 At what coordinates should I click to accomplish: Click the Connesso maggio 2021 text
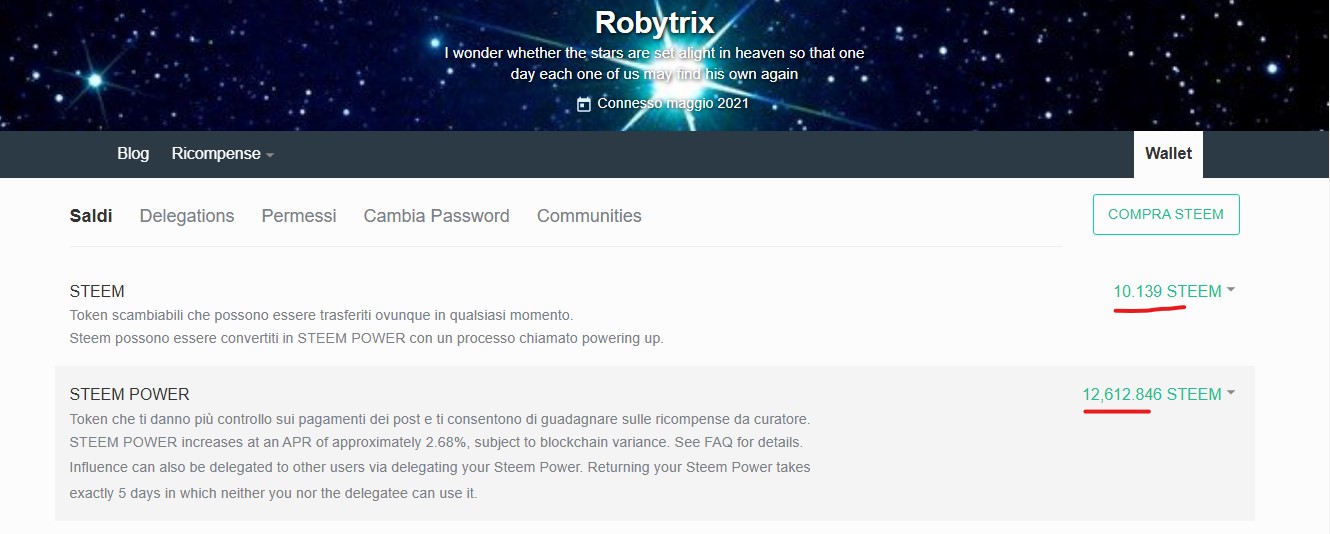673,103
